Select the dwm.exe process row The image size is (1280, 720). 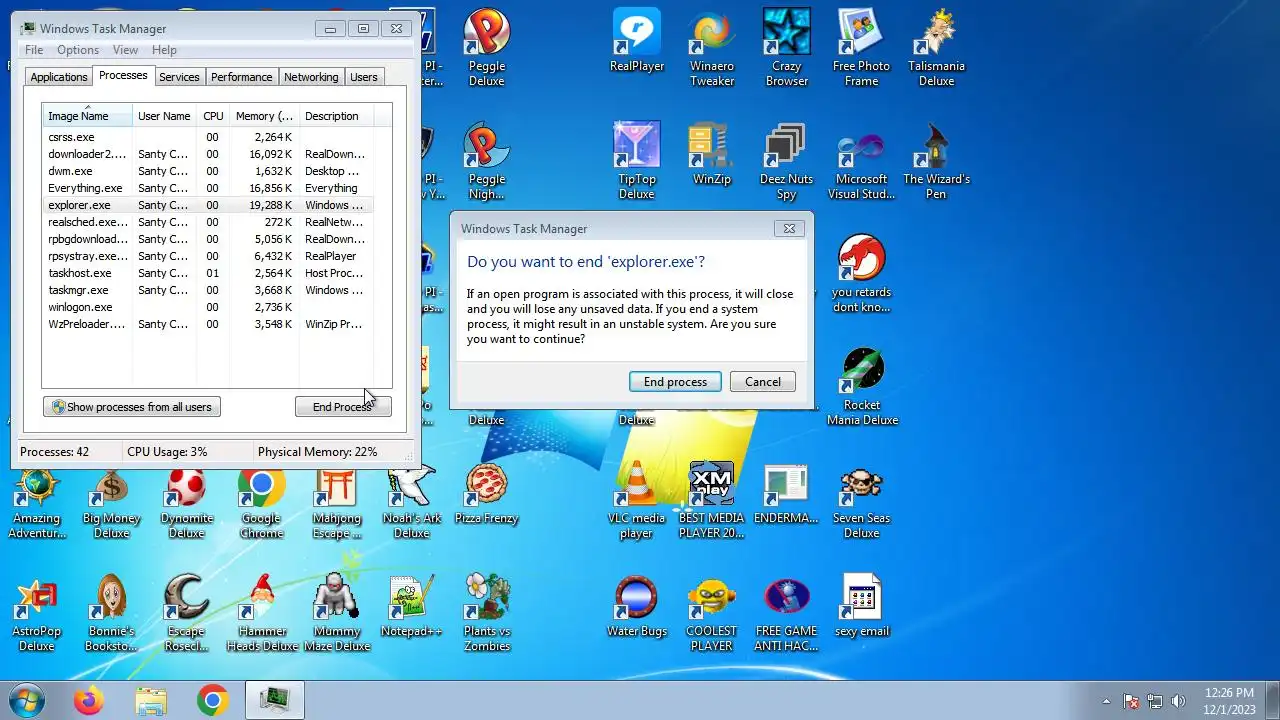coord(207,171)
